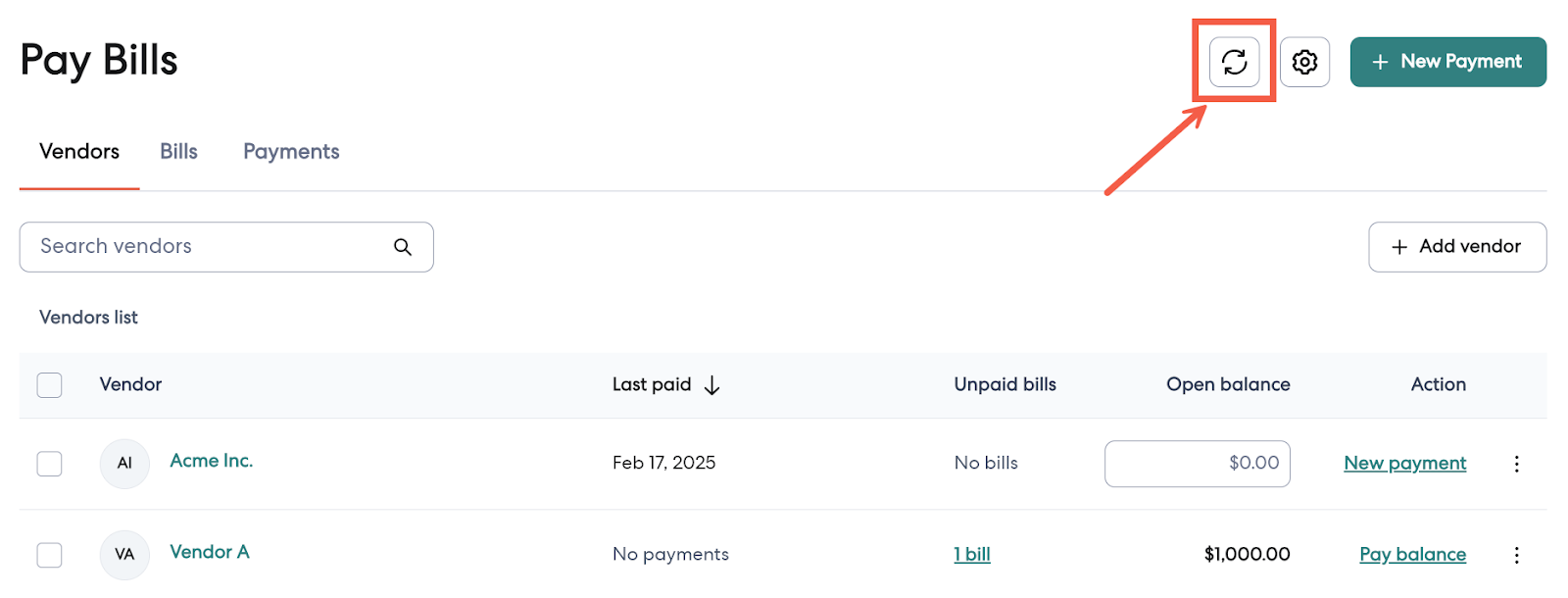Click the Add vendor button
This screenshot has width=1568, height=598.
pos(1456,247)
